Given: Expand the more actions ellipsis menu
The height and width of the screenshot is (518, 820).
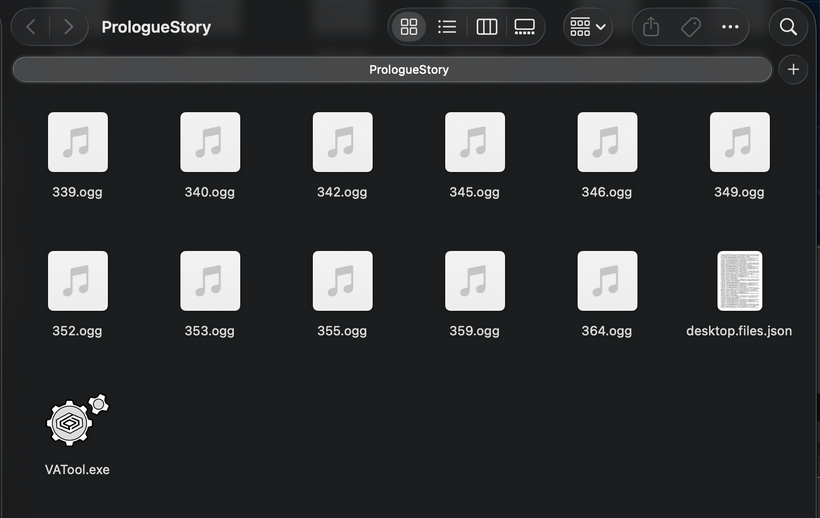Looking at the screenshot, I should tap(730, 27).
